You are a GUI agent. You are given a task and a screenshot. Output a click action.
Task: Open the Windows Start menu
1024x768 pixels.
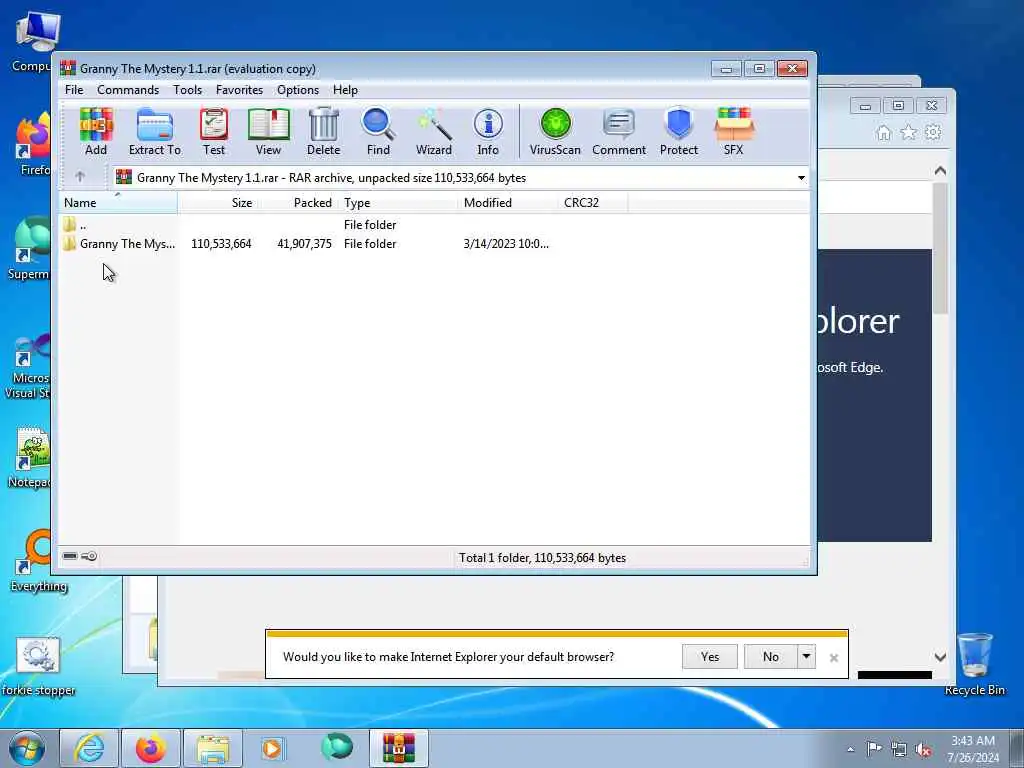[x=27, y=748]
